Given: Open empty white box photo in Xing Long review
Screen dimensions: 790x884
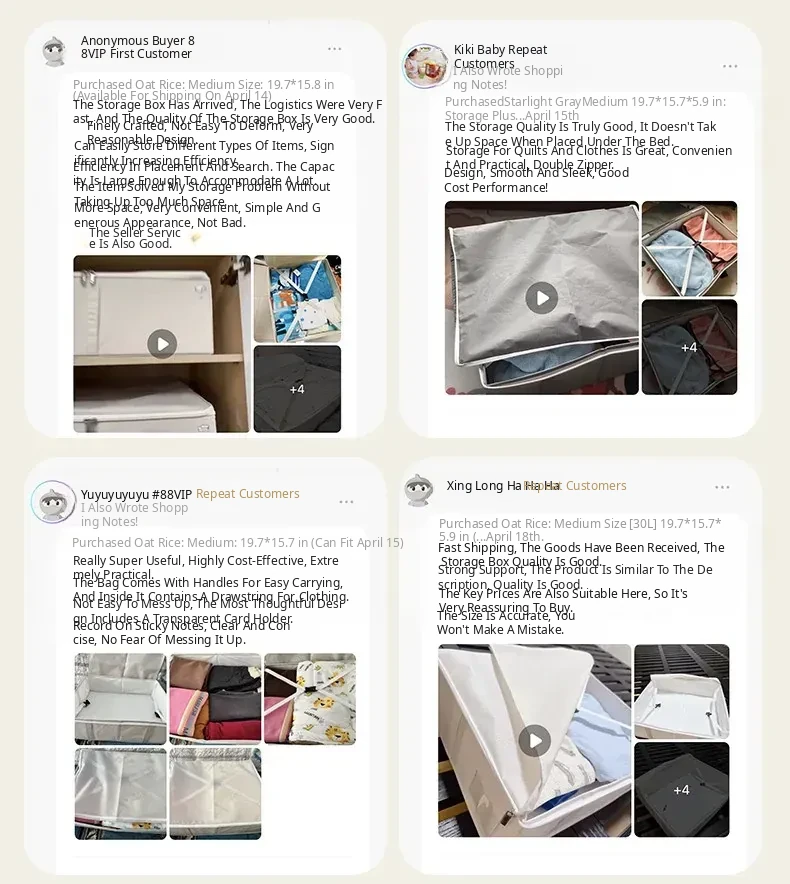Looking at the screenshot, I should click(681, 692).
